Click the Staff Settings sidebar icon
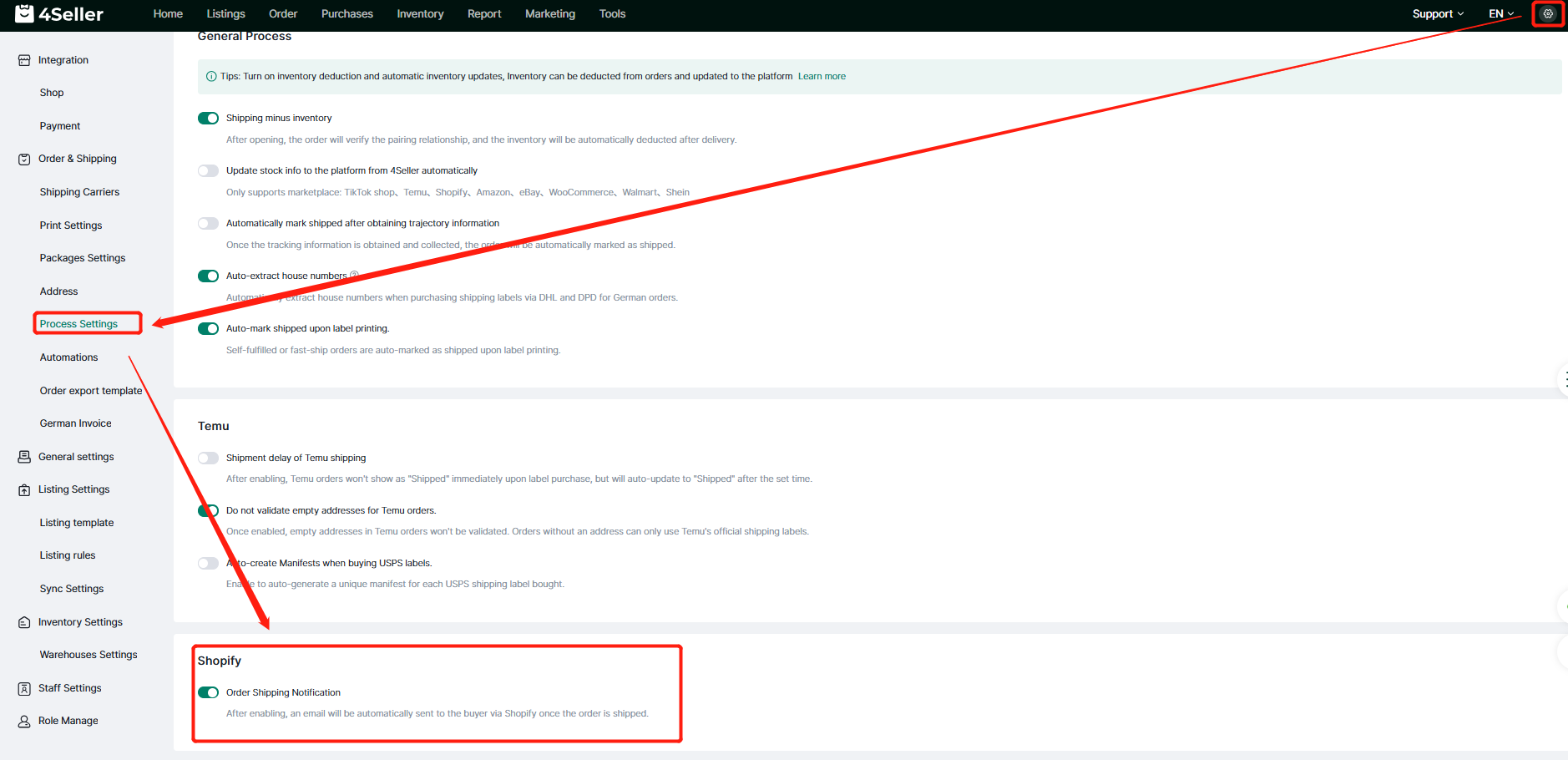1568x760 pixels. pos(24,688)
